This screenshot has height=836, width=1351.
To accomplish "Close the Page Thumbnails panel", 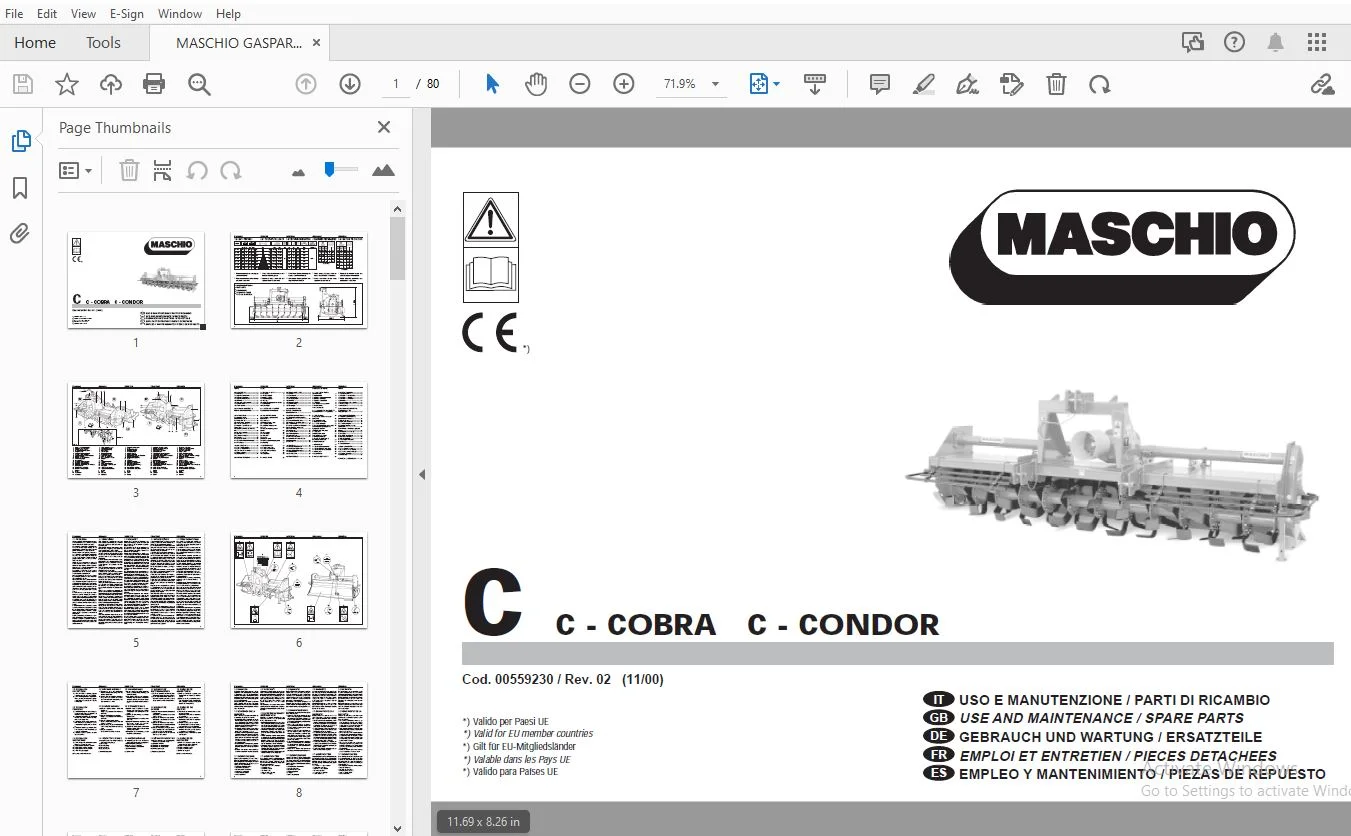I will pos(384,127).
